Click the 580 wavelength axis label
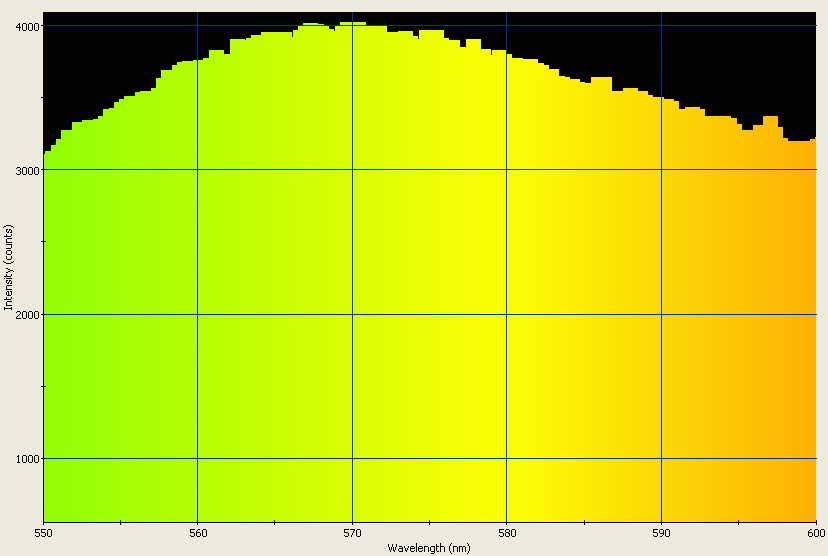The height and width of the screenshot is (556, 828). [507, 534]
